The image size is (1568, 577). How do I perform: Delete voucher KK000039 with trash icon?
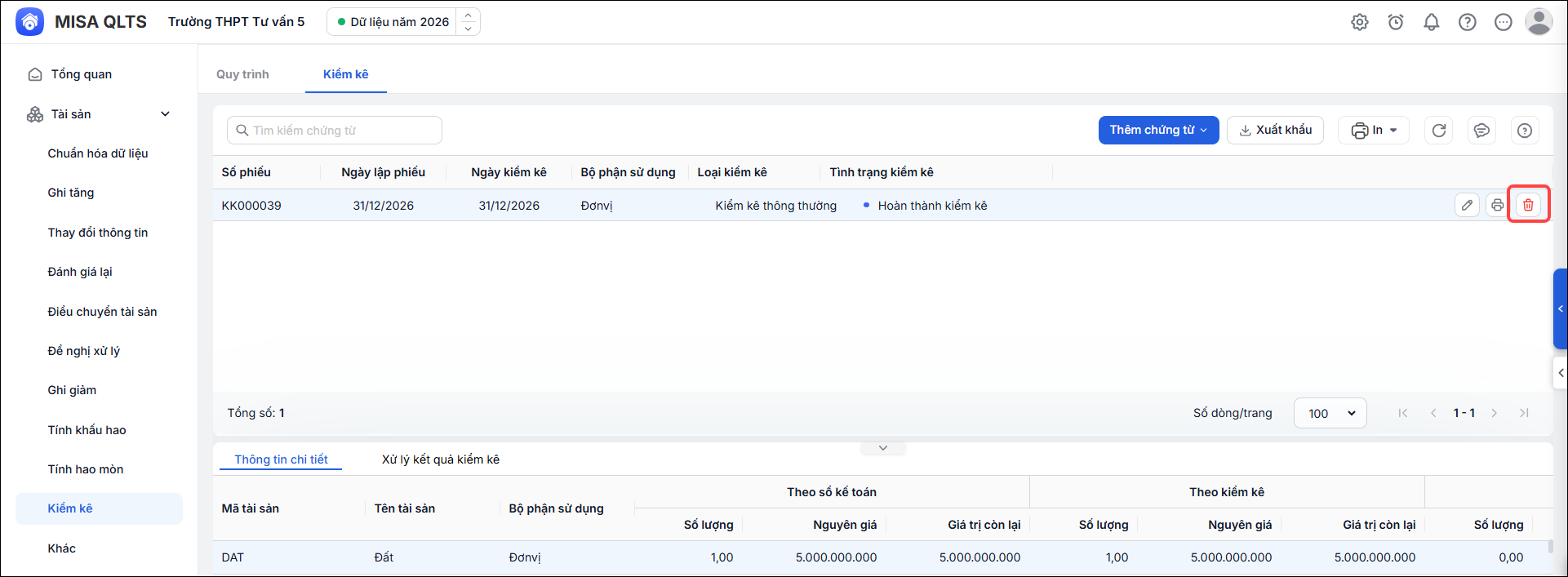[x=1528, y=205]
